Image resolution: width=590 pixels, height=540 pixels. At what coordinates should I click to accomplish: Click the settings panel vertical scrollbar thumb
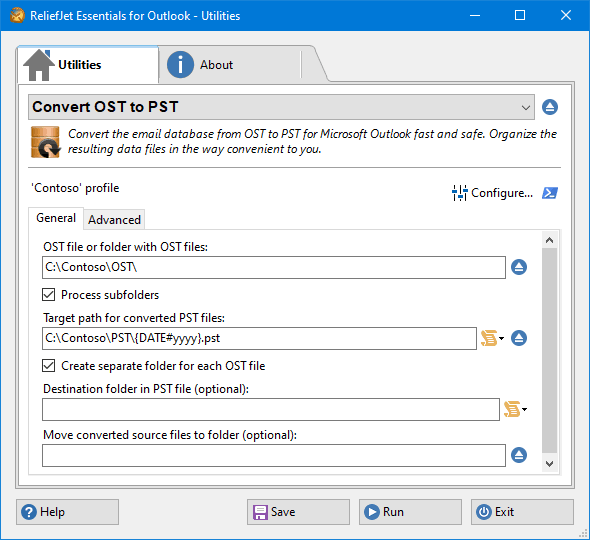[549, 351]
